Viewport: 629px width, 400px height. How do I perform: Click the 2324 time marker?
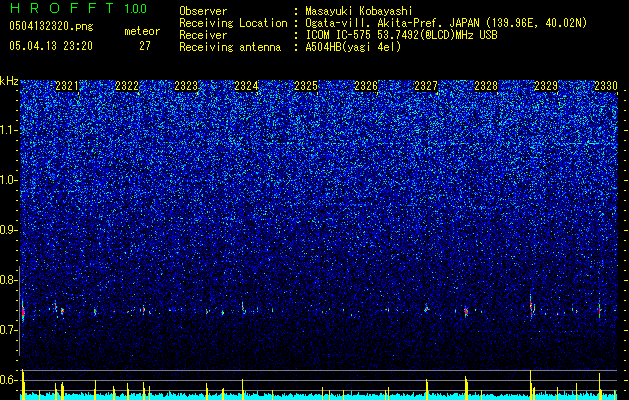click(246, 86)
